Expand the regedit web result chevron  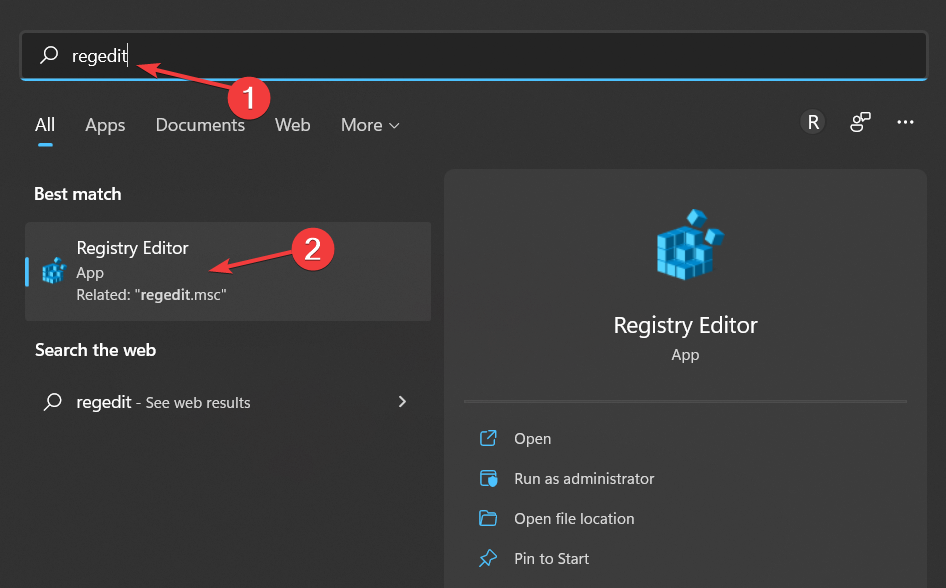(x=402, y=402)
